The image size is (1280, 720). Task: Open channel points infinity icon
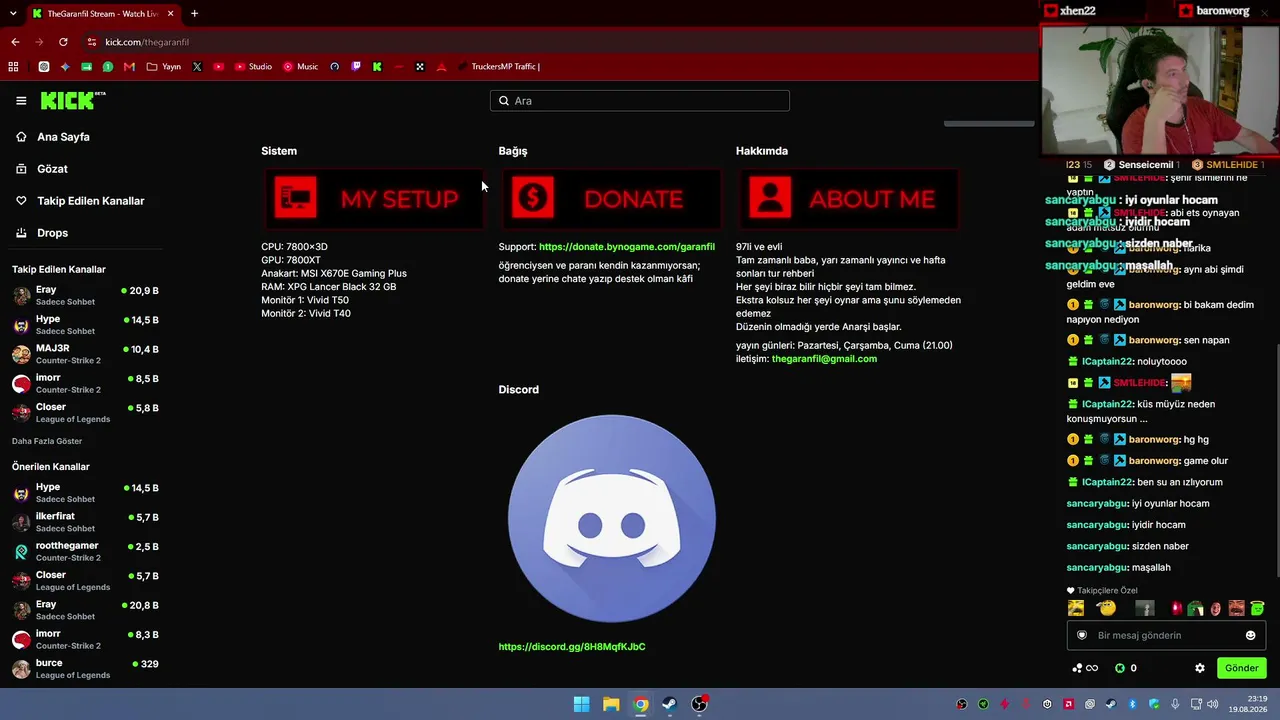1085,668
